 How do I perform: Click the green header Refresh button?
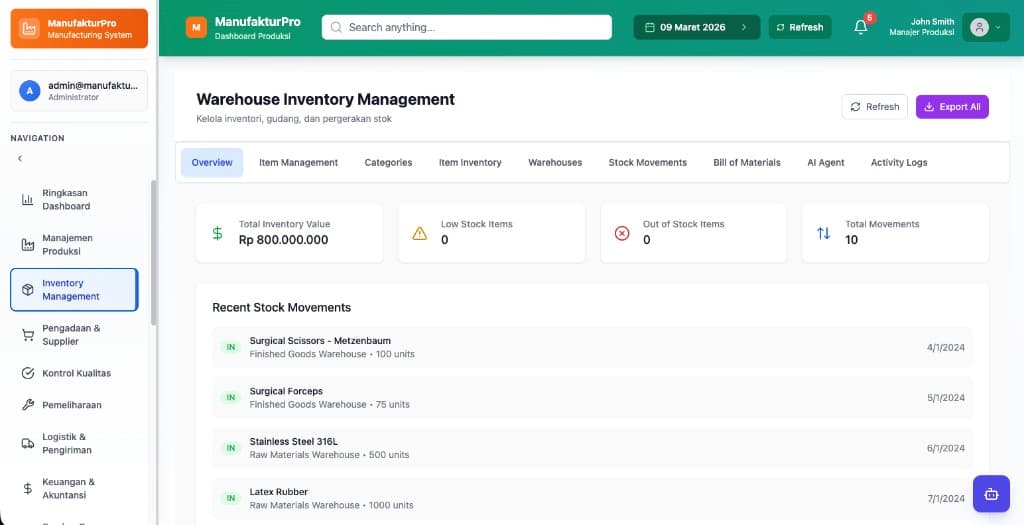click(x=797, y=28)
